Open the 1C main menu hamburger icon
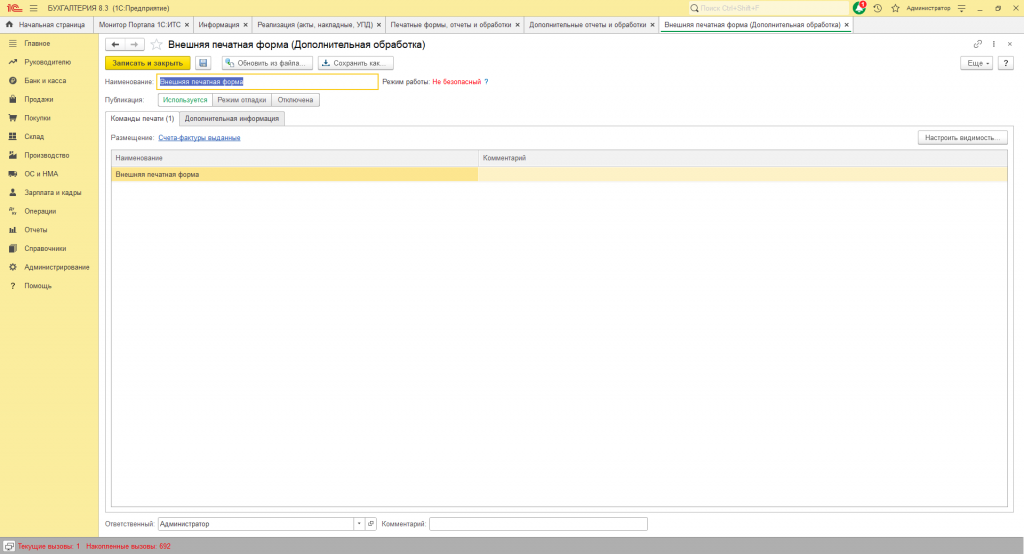Image resolution: width=1024 pixels, height=554 pixels. [33, 8]
